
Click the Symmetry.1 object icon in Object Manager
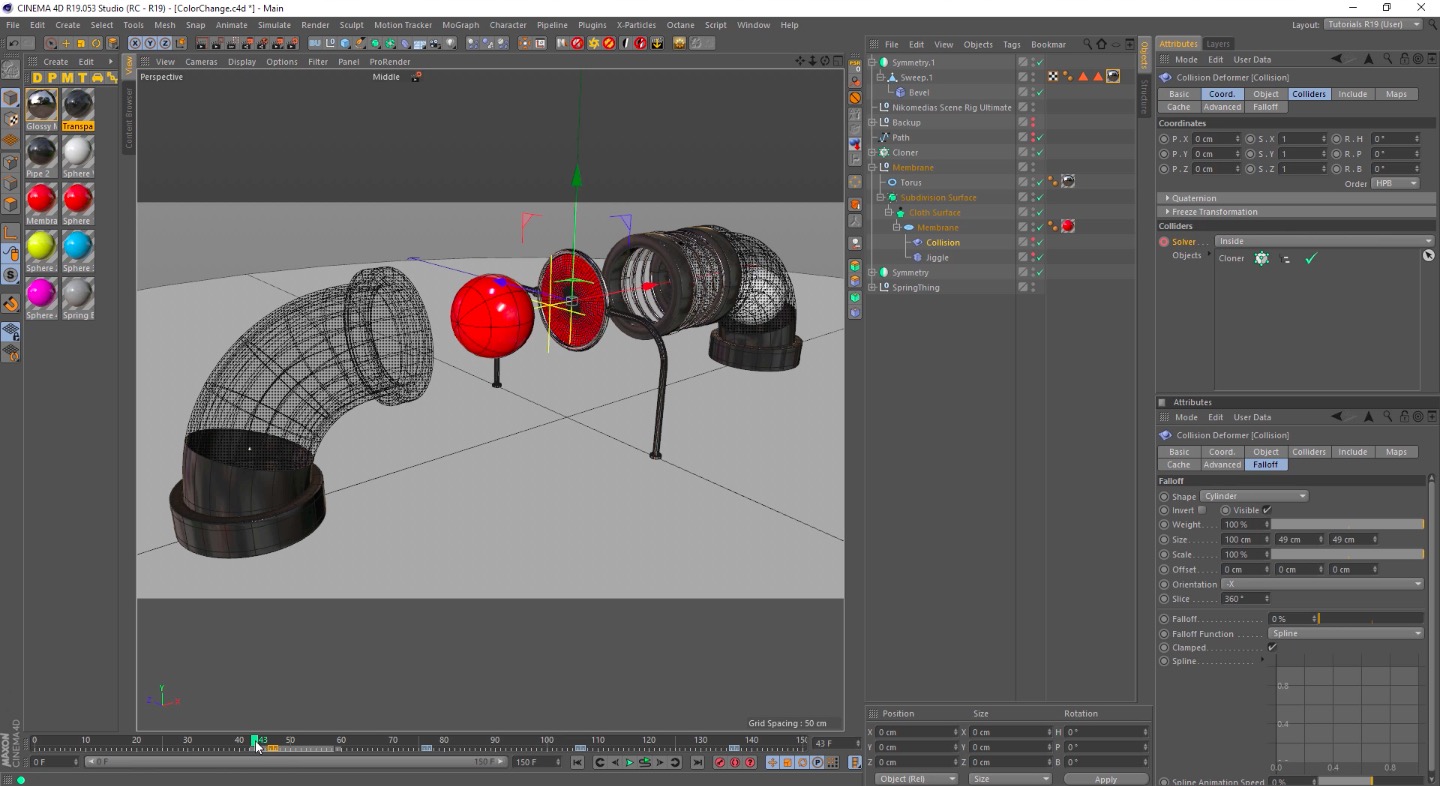pyautogui.click(x=884, y=62)
